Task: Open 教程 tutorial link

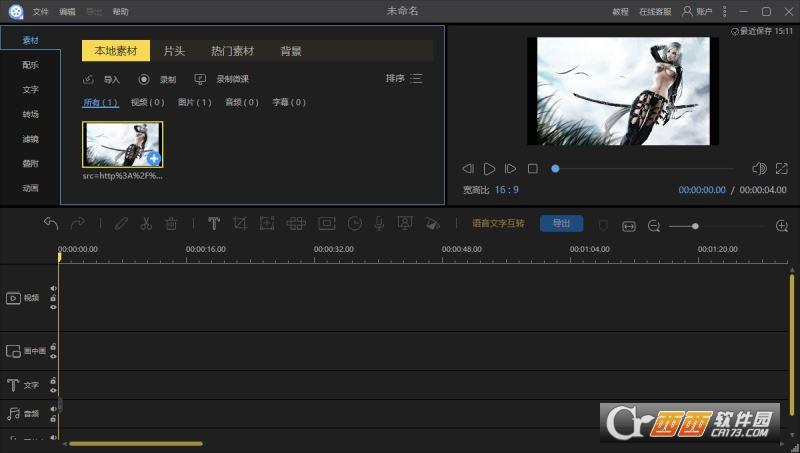Action: (x=620, y=12)
